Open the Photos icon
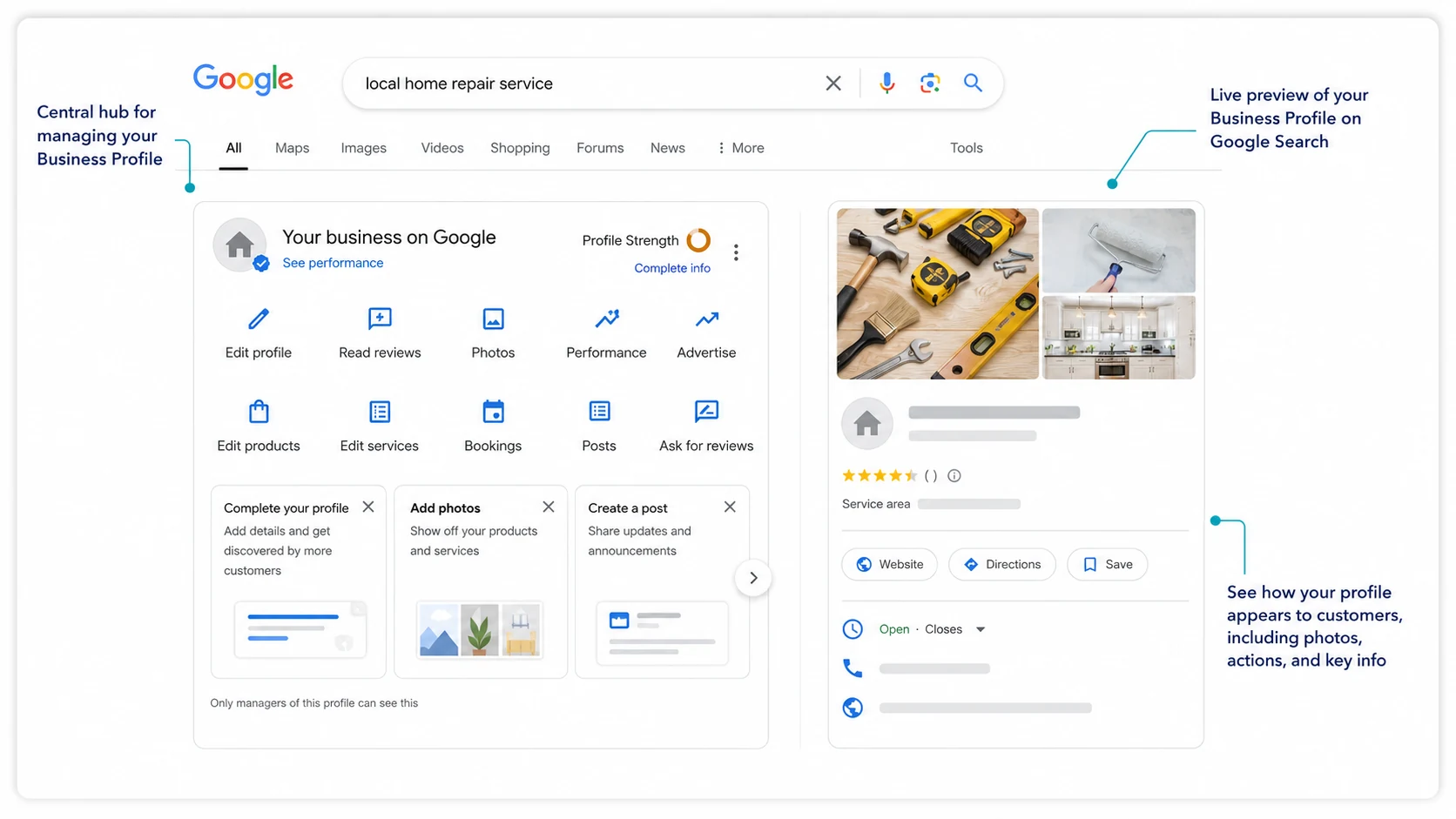 [493, 319]
